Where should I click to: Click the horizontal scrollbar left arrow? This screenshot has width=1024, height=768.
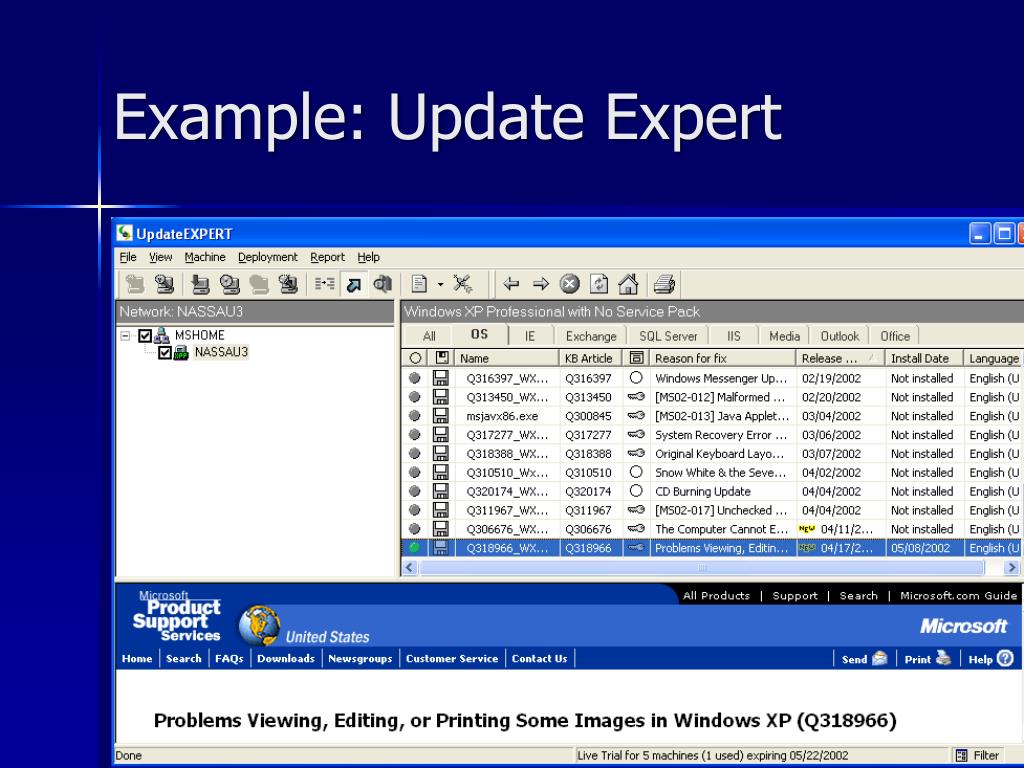[x=409, y=568]
